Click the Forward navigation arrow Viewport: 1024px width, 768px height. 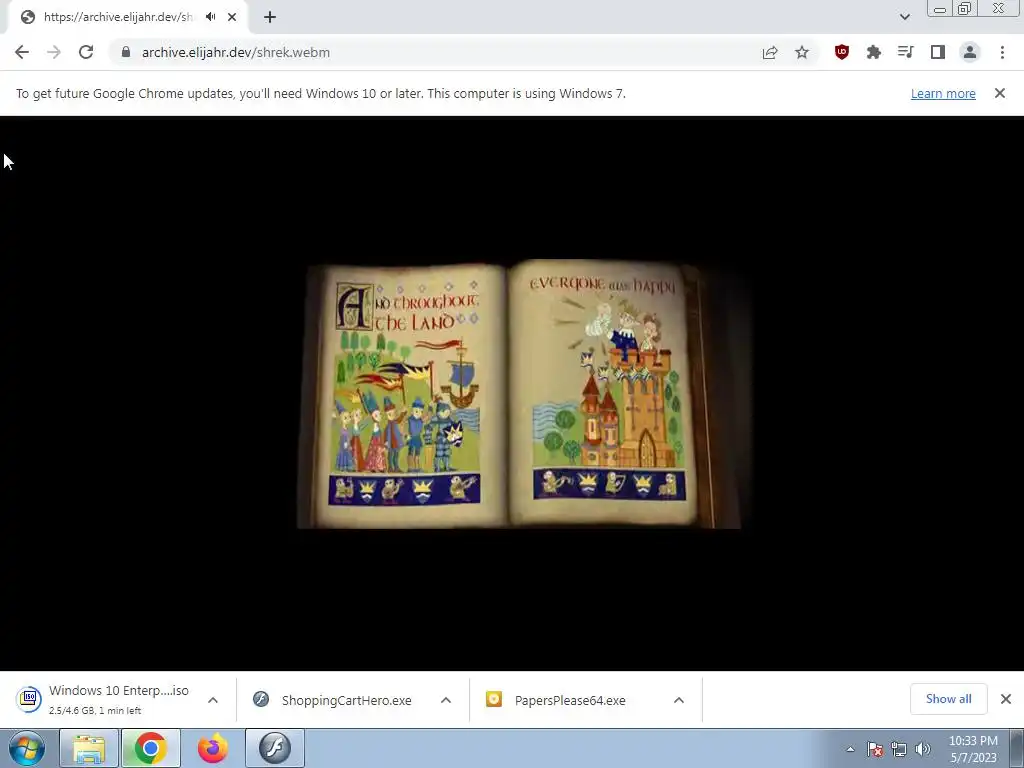[x=54, y=52]
